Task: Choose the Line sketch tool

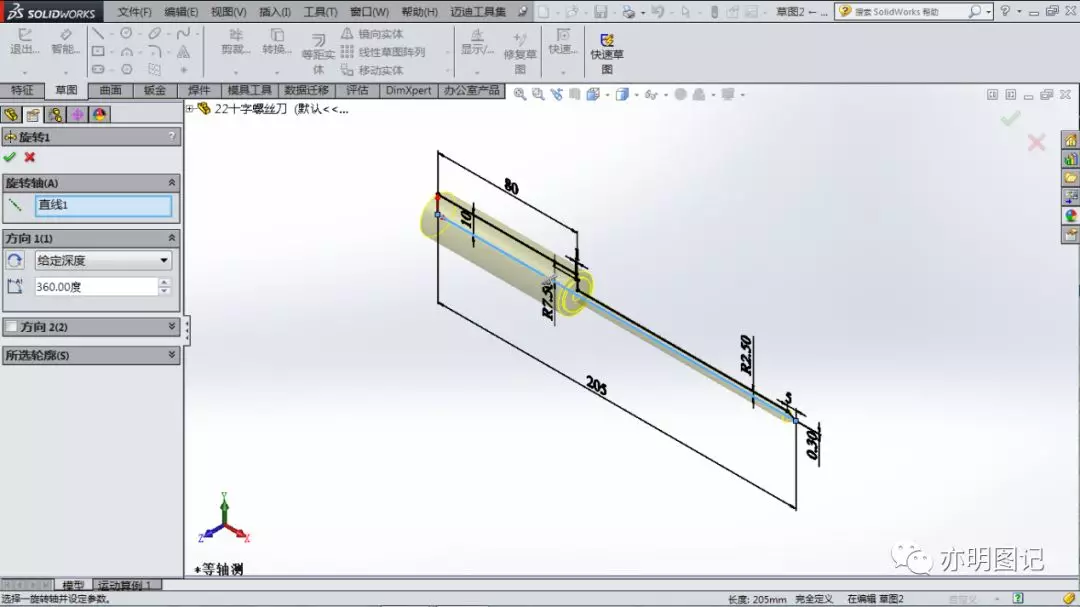Action: coord(98,33)
